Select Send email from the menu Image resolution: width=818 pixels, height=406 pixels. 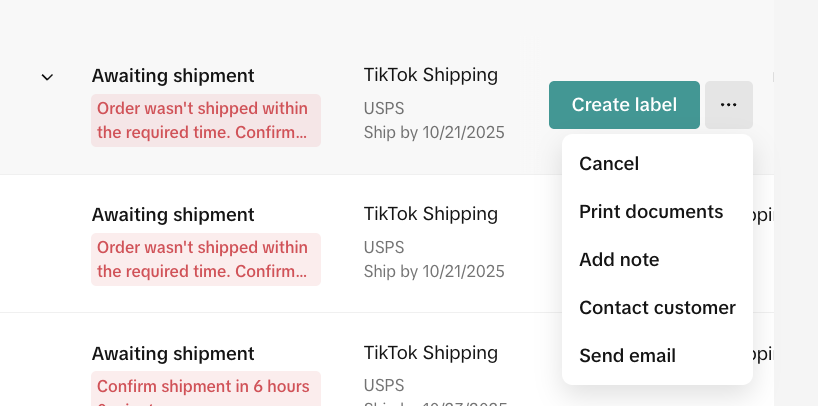pyautogui.click(x=627, y=356)
